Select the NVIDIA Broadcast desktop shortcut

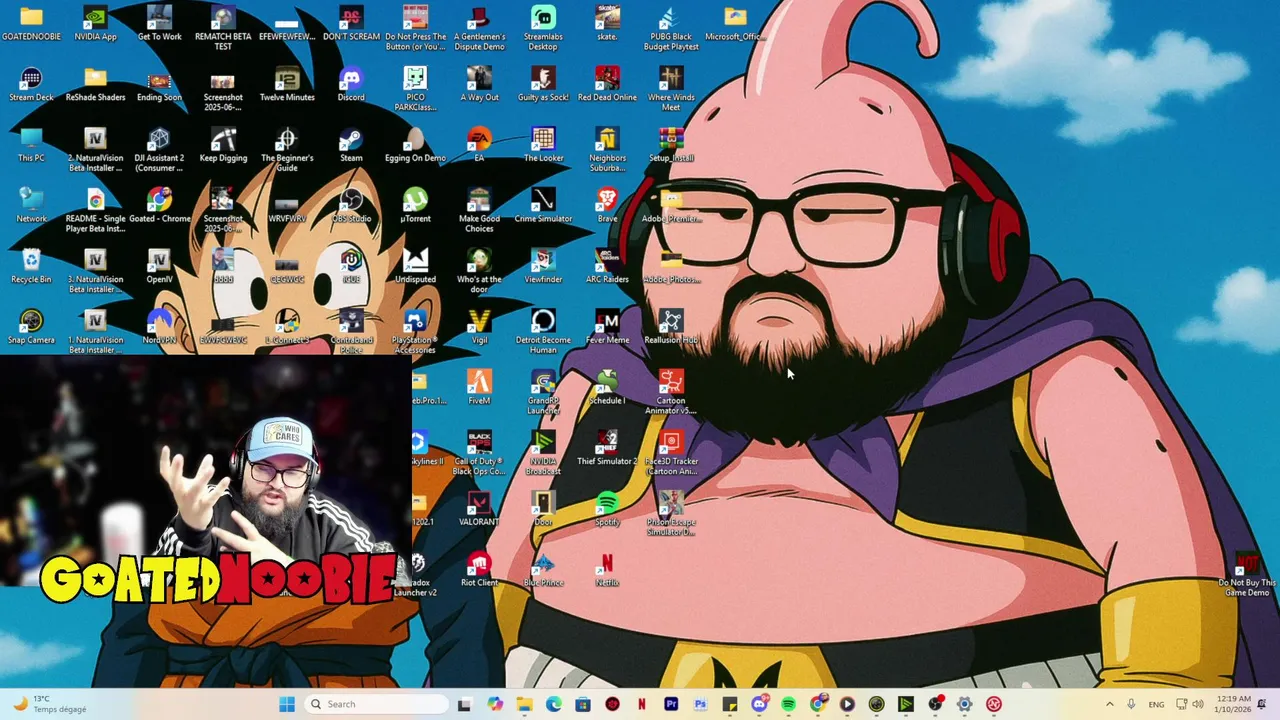[543, 454]
